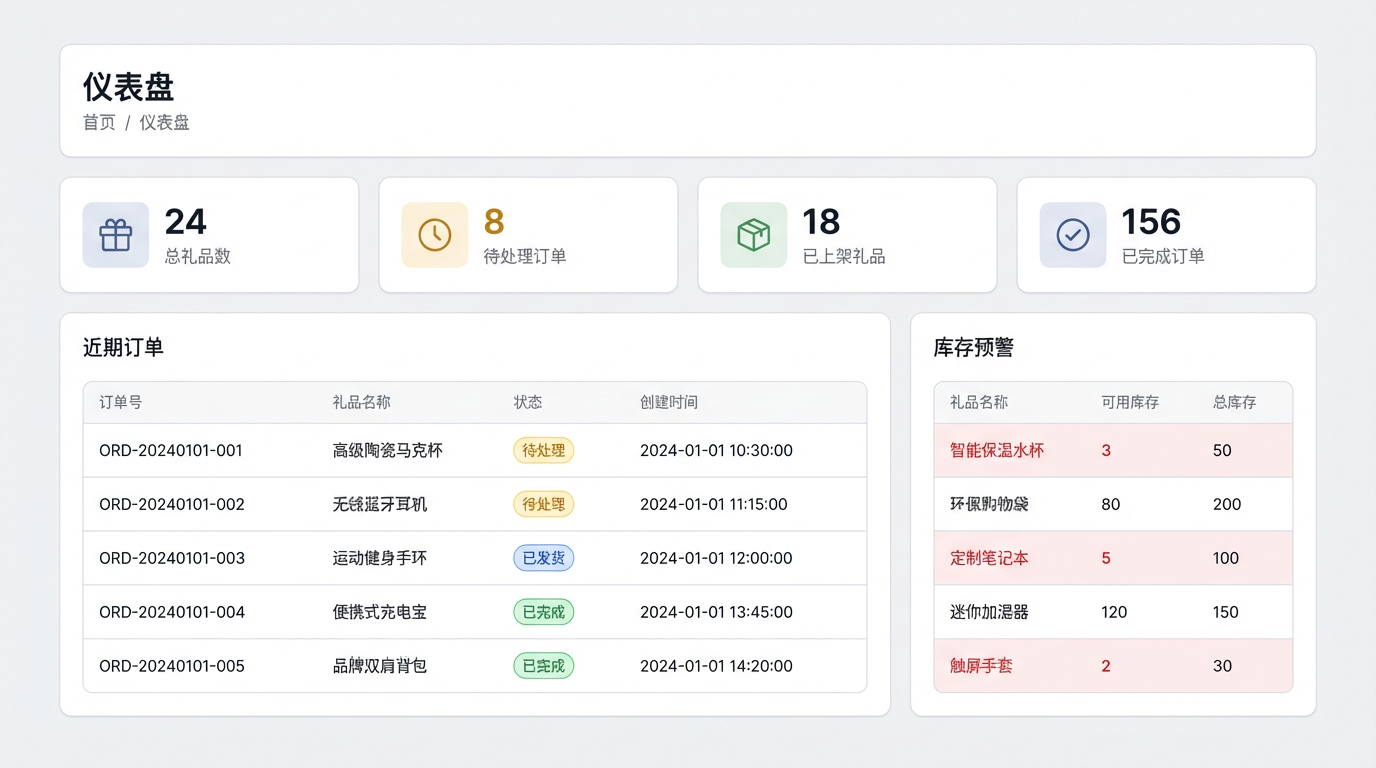The height and width of the screenshot is (768, 1376).
Task: Sort by 创建时间 column header
Action: click(668, 402)
